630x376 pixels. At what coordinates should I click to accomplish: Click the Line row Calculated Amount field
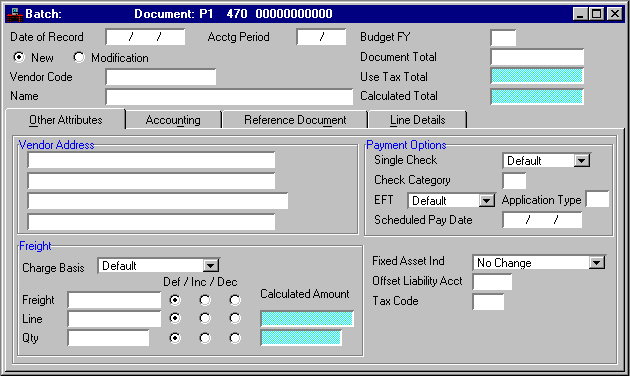coord(307,319)
